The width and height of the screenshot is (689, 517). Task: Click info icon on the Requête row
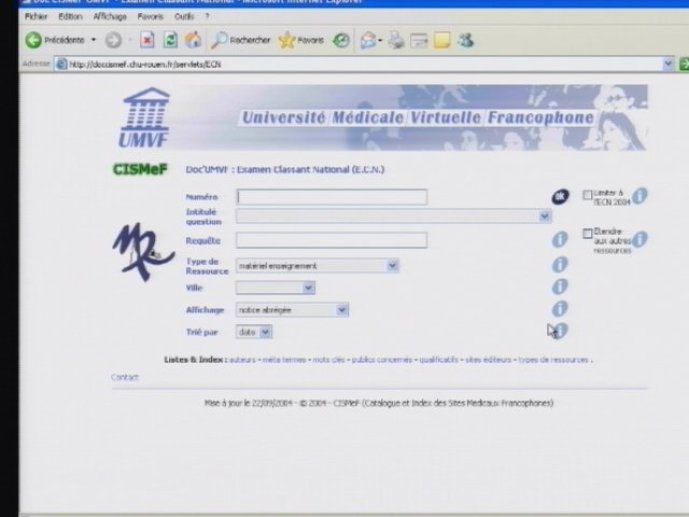click(x=560, y=240)
